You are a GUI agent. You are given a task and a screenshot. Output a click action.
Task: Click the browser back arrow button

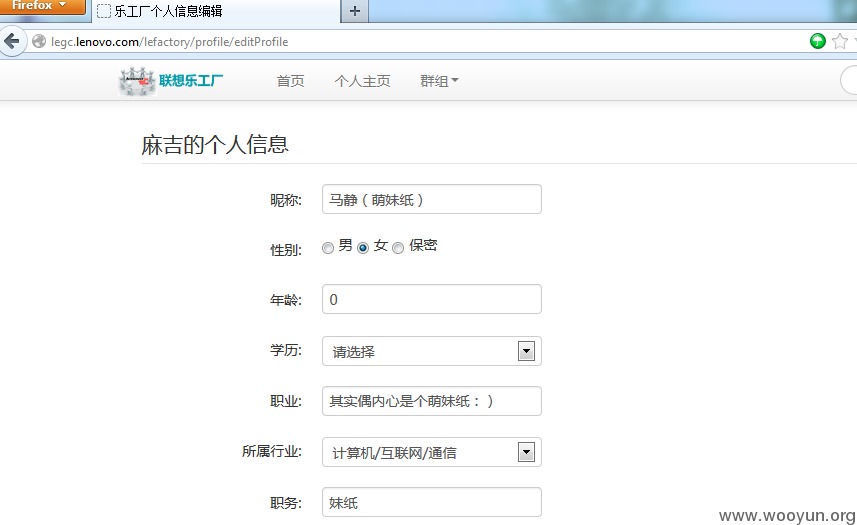point(12,42)
